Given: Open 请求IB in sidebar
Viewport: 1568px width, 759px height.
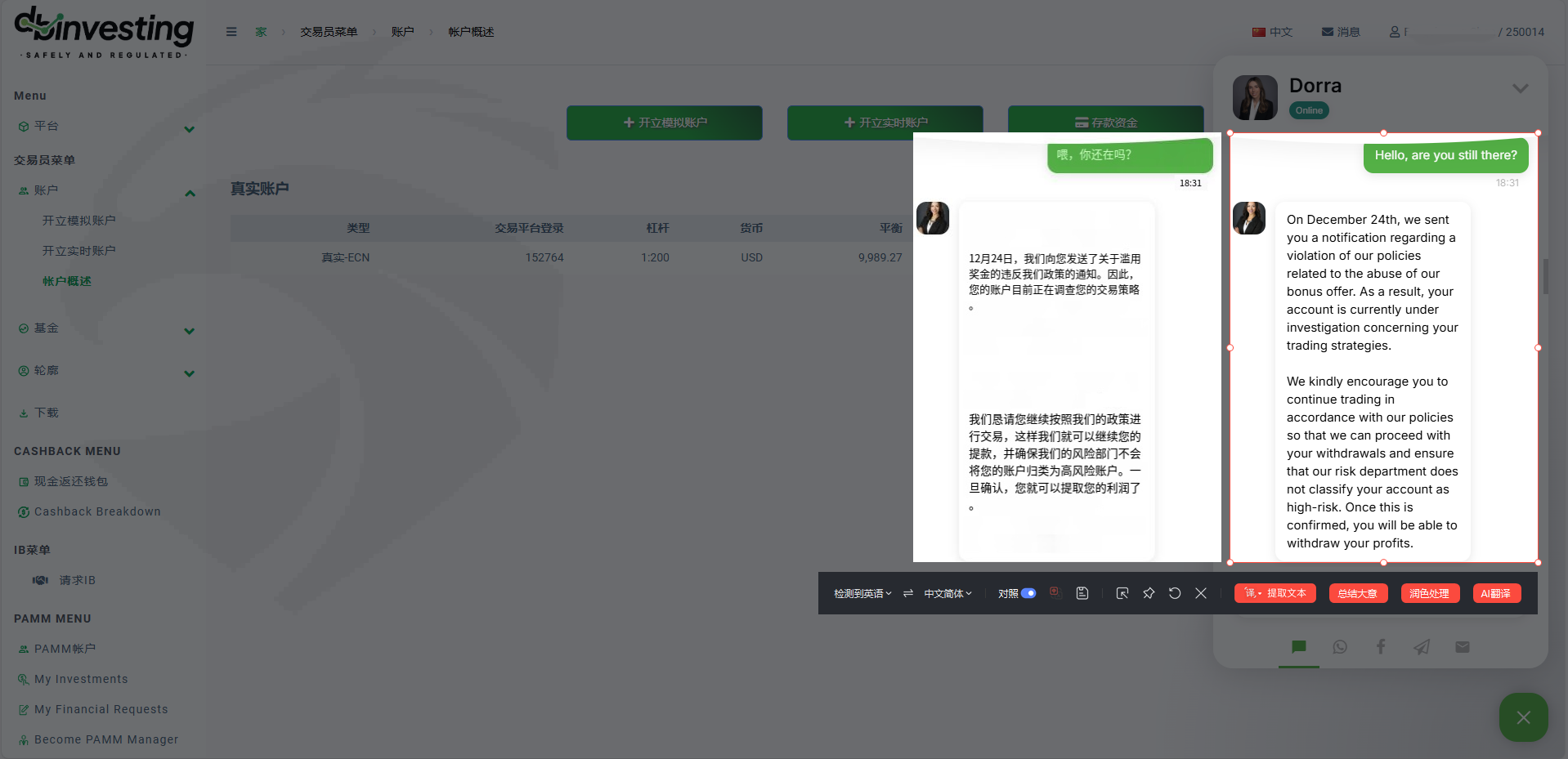Looking at the screenshot, I should pos(77,580).
